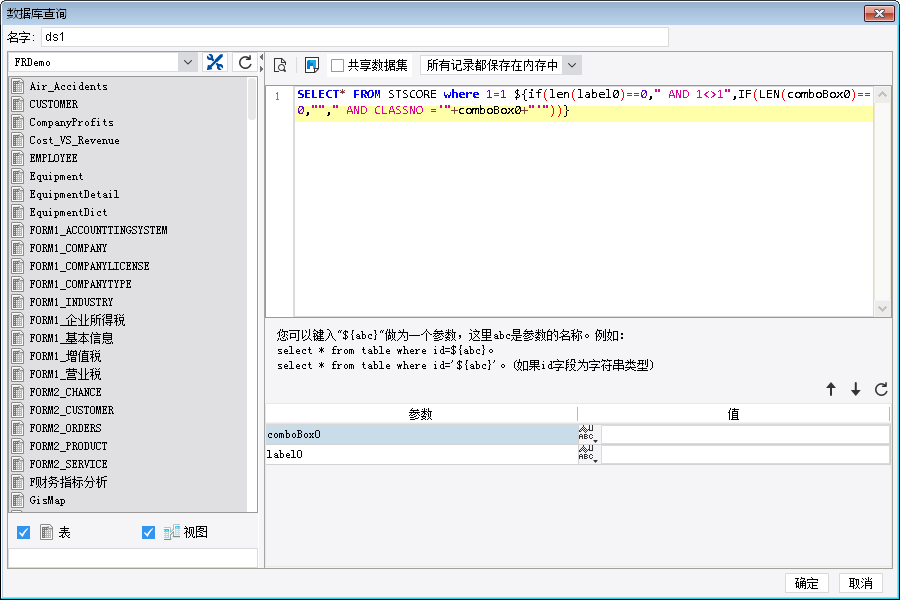Screen dimensions: 900x600
Task: Select CompanyProfits in the table list
Action: 71,122
